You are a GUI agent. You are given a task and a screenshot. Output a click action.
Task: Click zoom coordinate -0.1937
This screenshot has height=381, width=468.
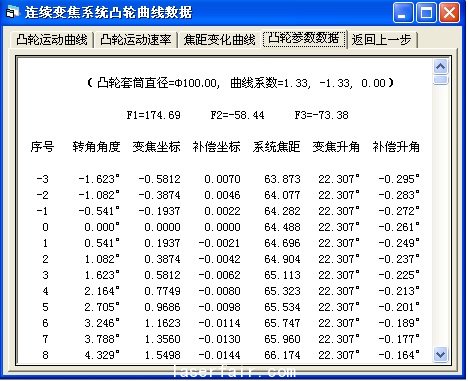159,211
